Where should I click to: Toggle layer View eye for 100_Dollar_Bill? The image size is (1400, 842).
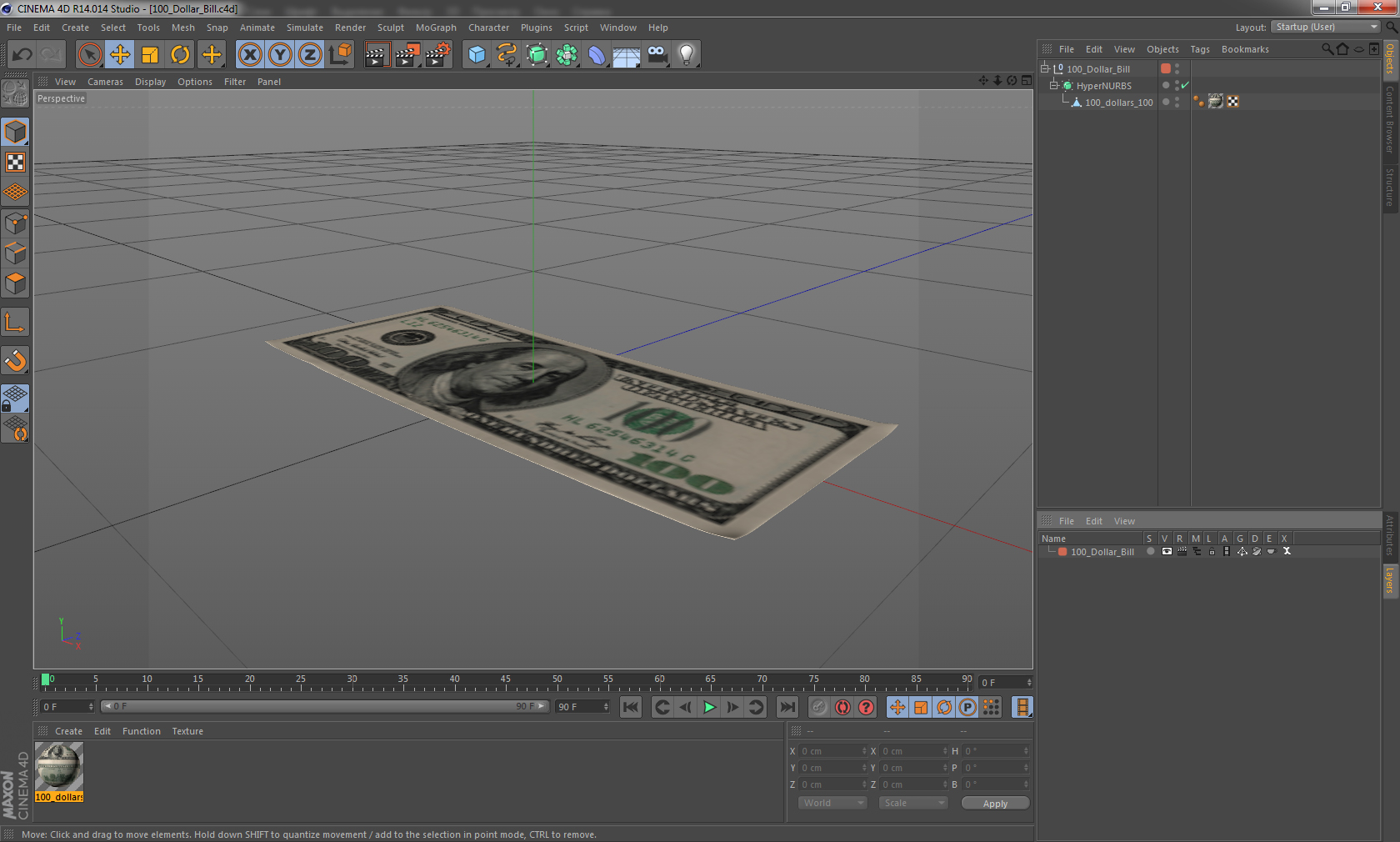(x=1167, y=551)
